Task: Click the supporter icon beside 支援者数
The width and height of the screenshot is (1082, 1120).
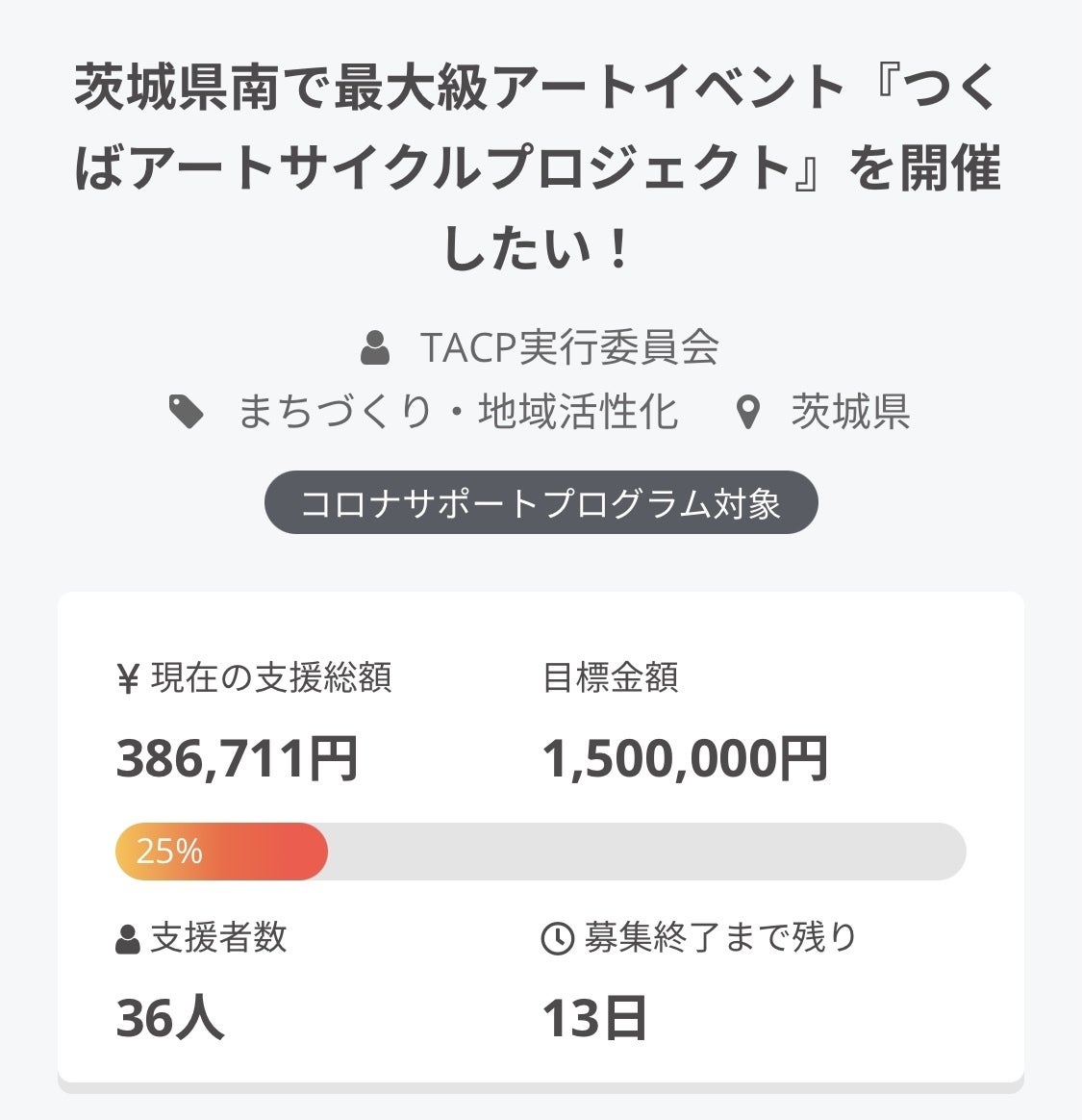Action: tap(128, 938)
